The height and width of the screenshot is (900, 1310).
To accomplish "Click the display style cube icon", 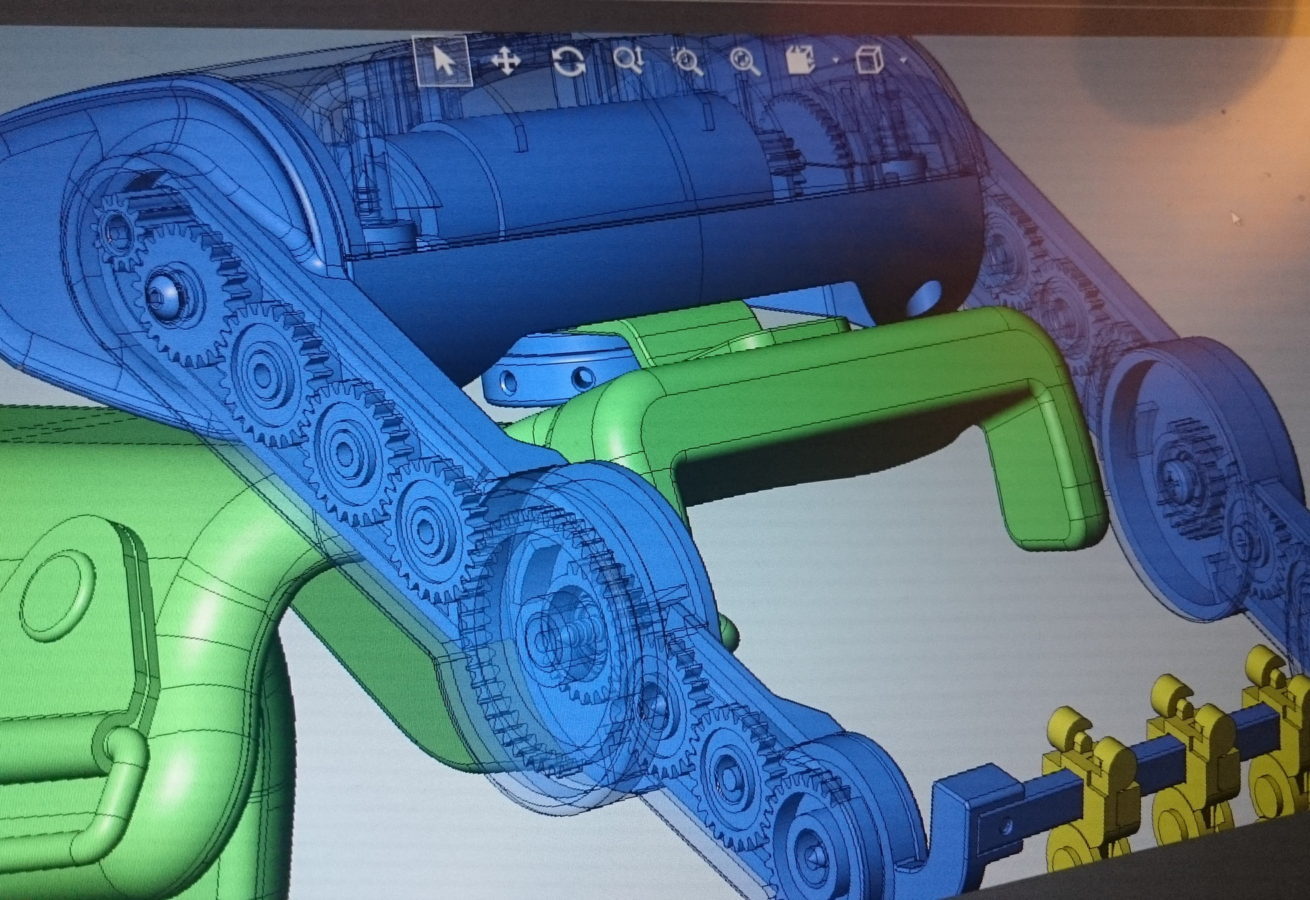I will (869, 62).
